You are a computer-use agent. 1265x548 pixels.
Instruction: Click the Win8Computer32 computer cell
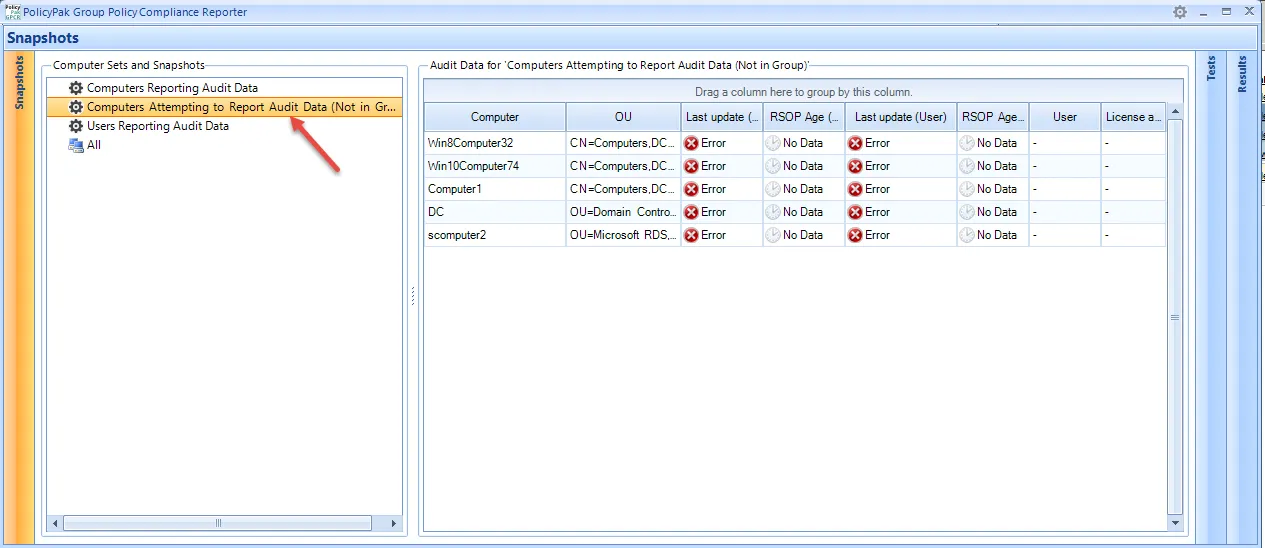pyautogui.click(x=495, y=143)
